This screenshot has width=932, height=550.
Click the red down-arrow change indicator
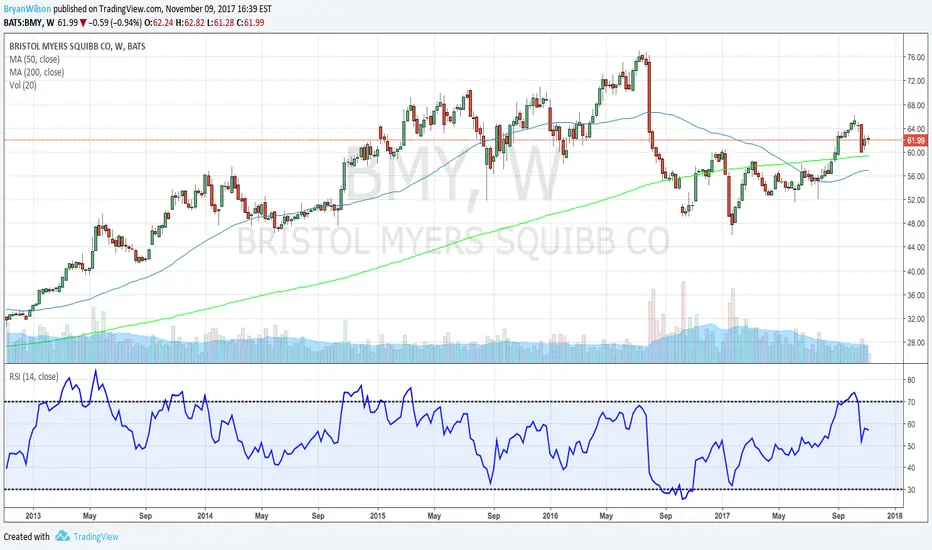84,23
